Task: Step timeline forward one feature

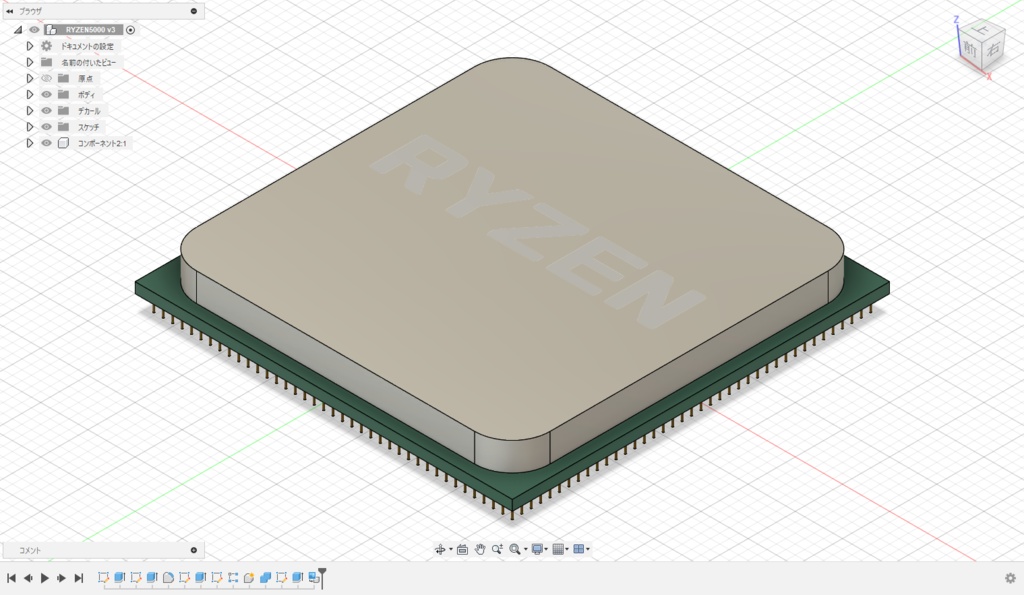Action: click(61, 578)
